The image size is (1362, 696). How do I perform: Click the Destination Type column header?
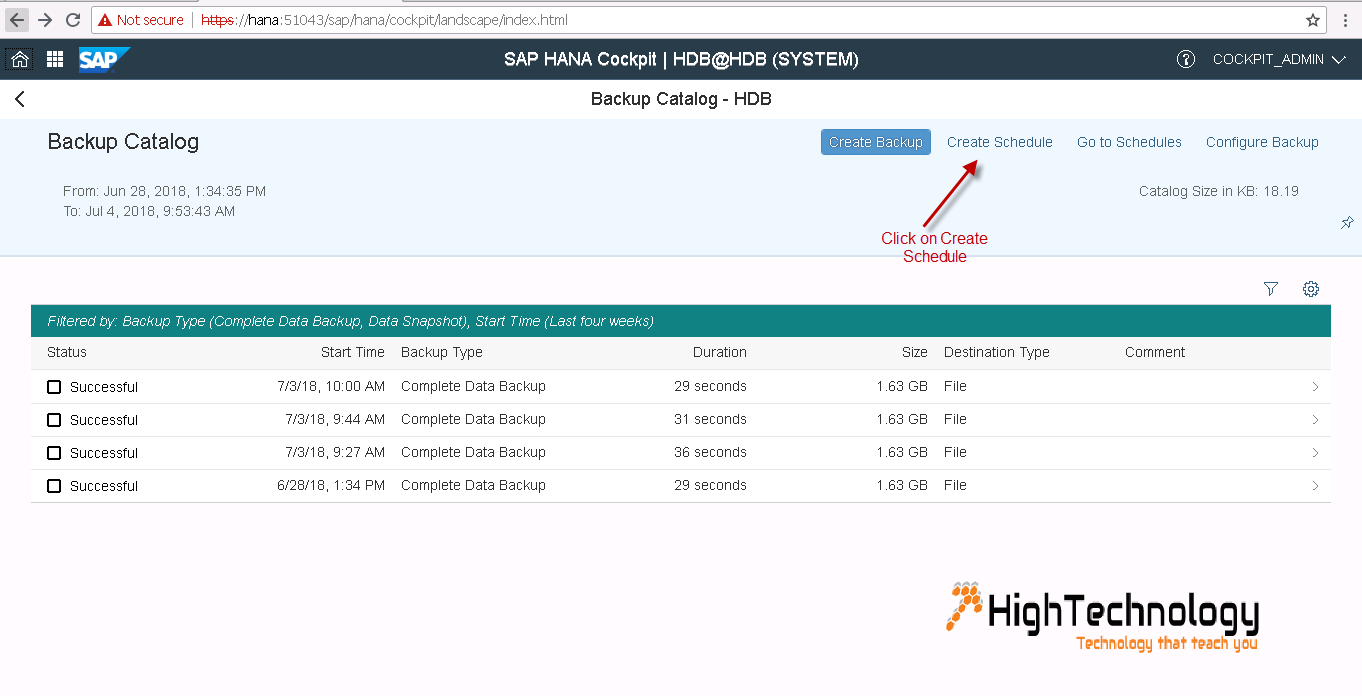[x=997, y=352]
